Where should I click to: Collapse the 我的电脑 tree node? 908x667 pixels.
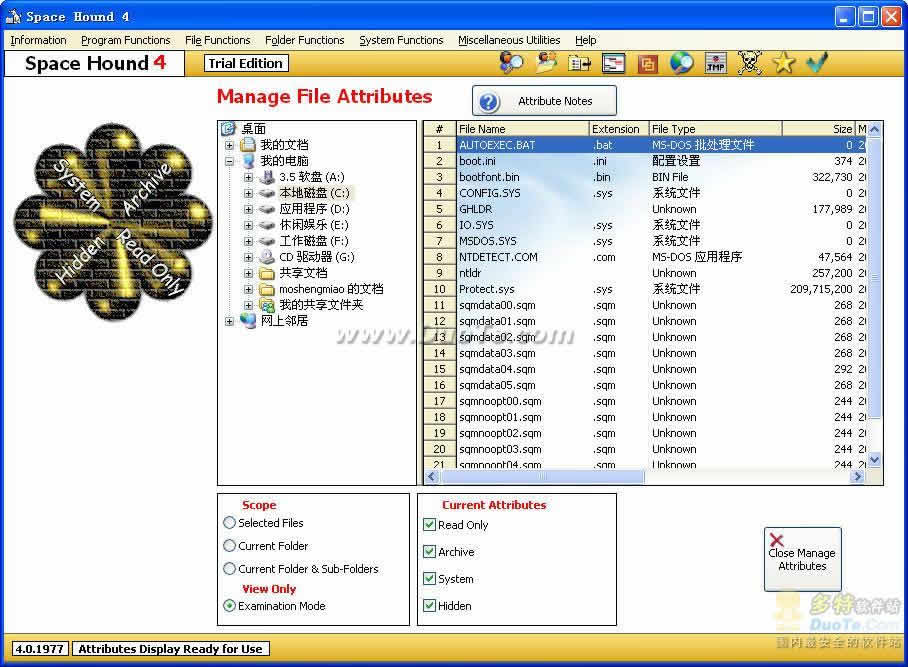(x=229, y=162)
